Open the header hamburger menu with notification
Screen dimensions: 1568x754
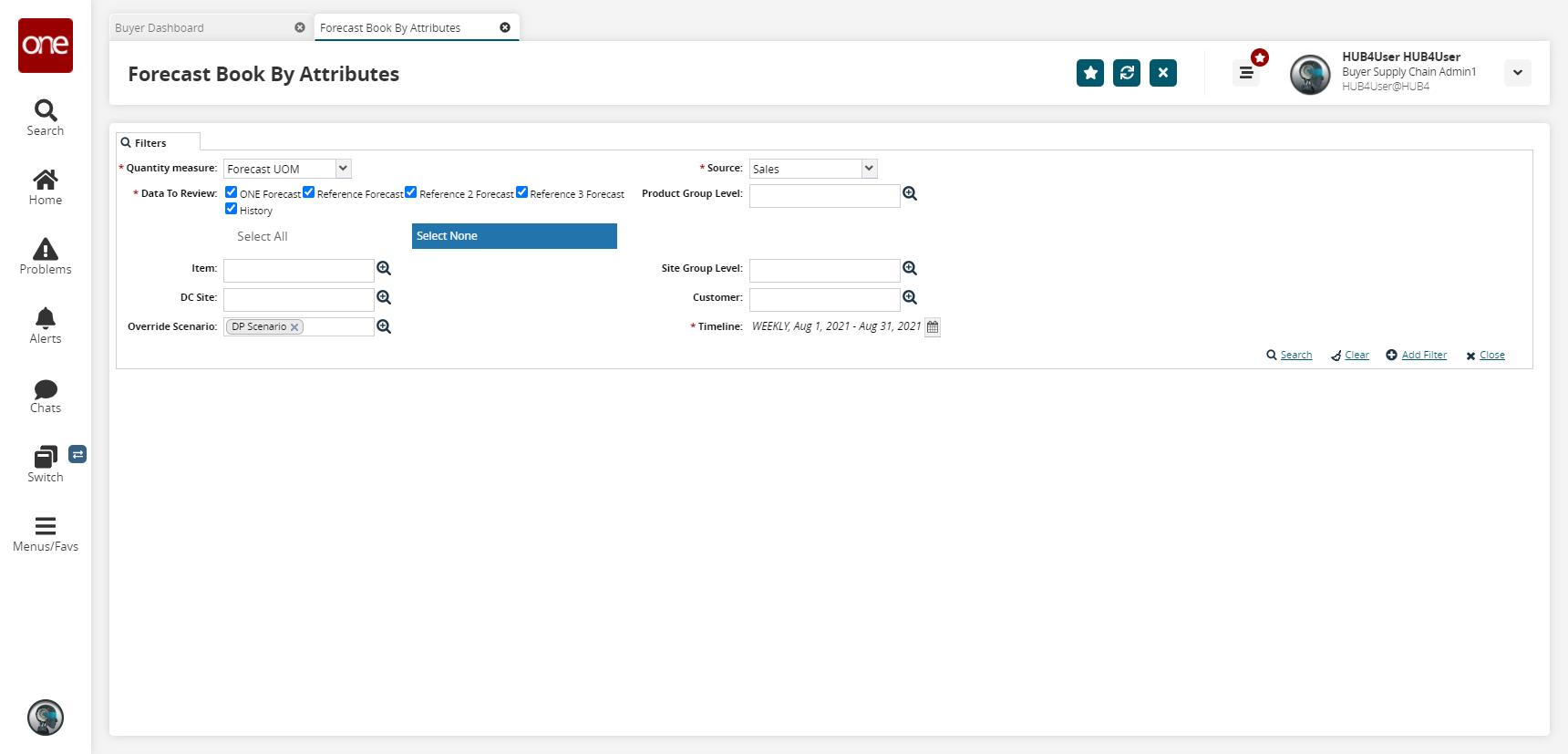[x=1246, y=72]
